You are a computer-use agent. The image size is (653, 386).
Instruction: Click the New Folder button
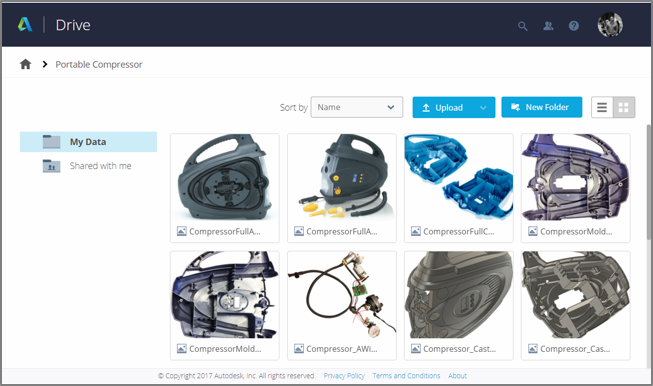(541, 107)
